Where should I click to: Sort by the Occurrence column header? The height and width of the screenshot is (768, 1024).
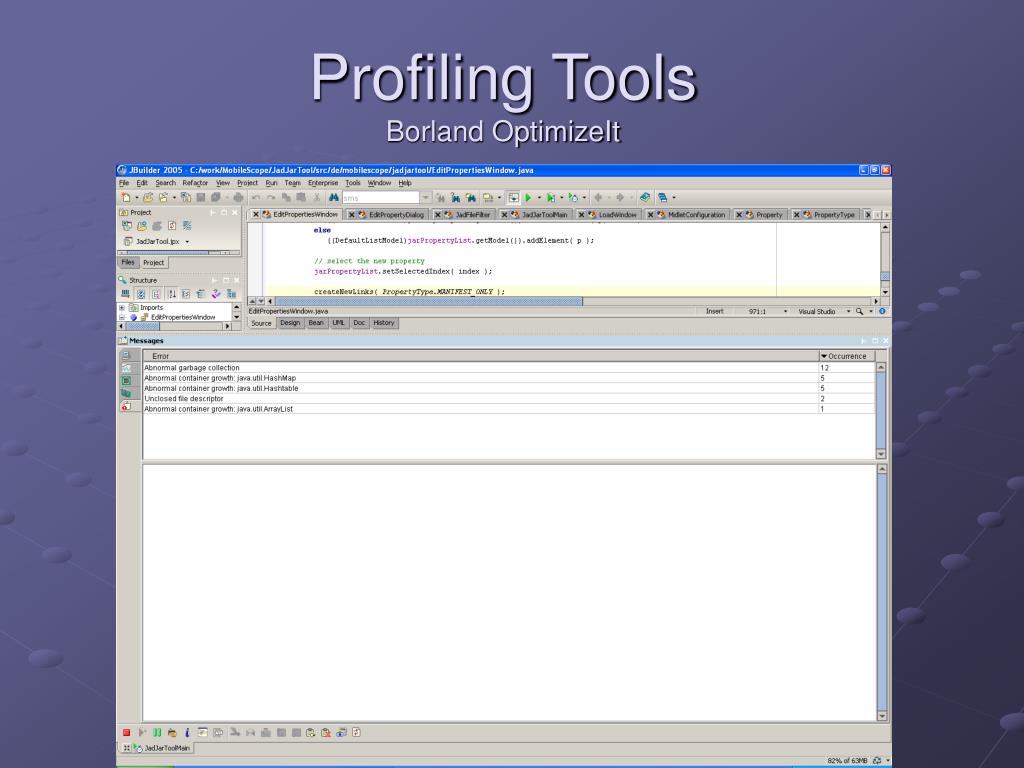[x=847, y=356]
